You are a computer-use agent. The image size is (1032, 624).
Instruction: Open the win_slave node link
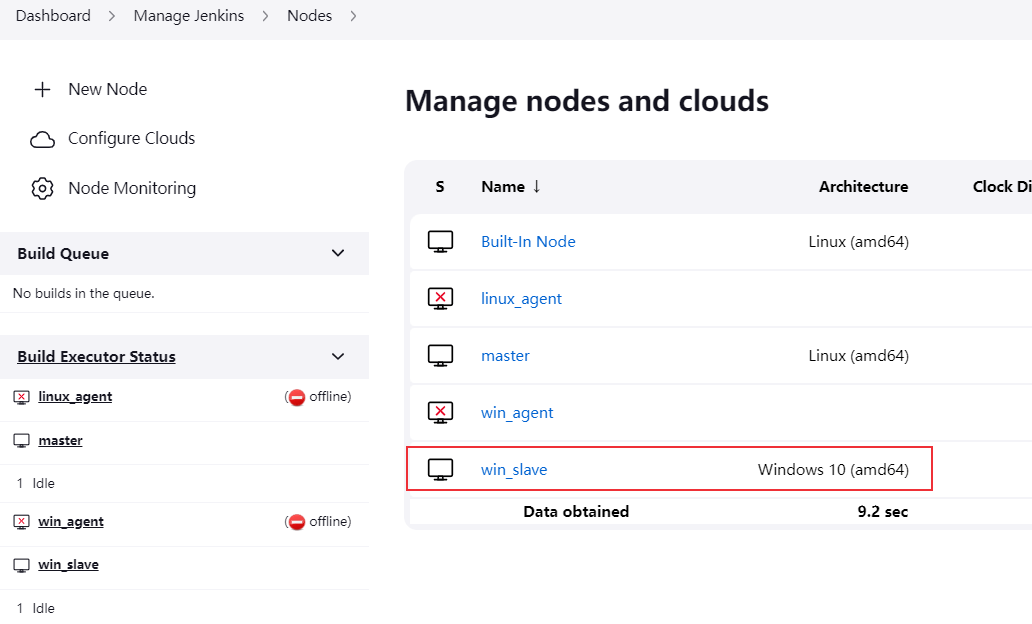(514, 469)
